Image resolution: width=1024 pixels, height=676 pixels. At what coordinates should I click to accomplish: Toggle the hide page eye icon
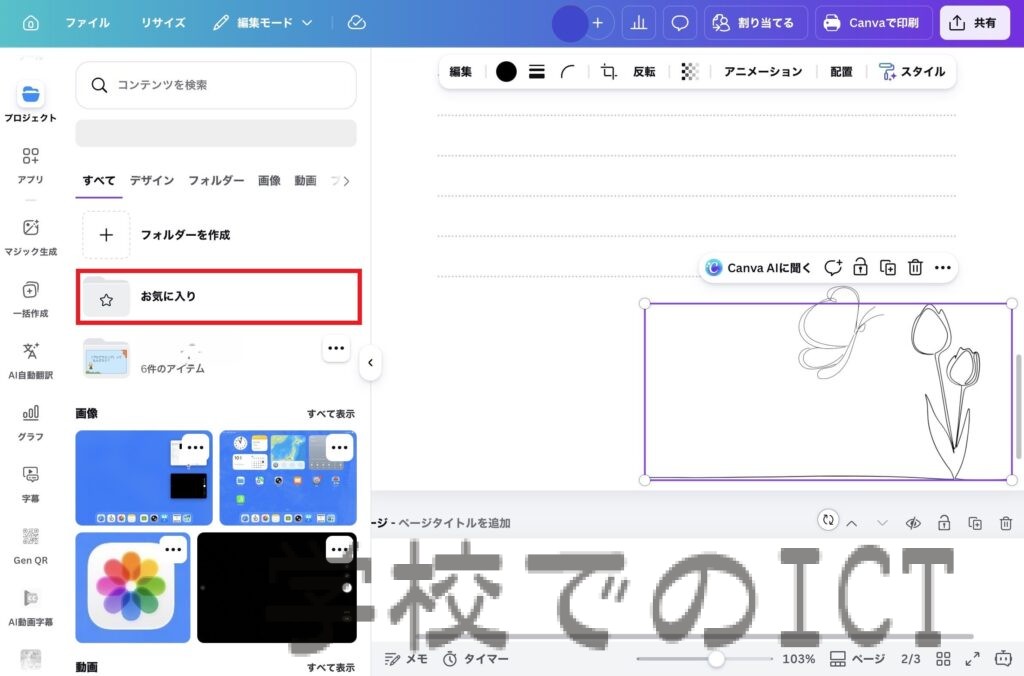[x=912, y=522]
